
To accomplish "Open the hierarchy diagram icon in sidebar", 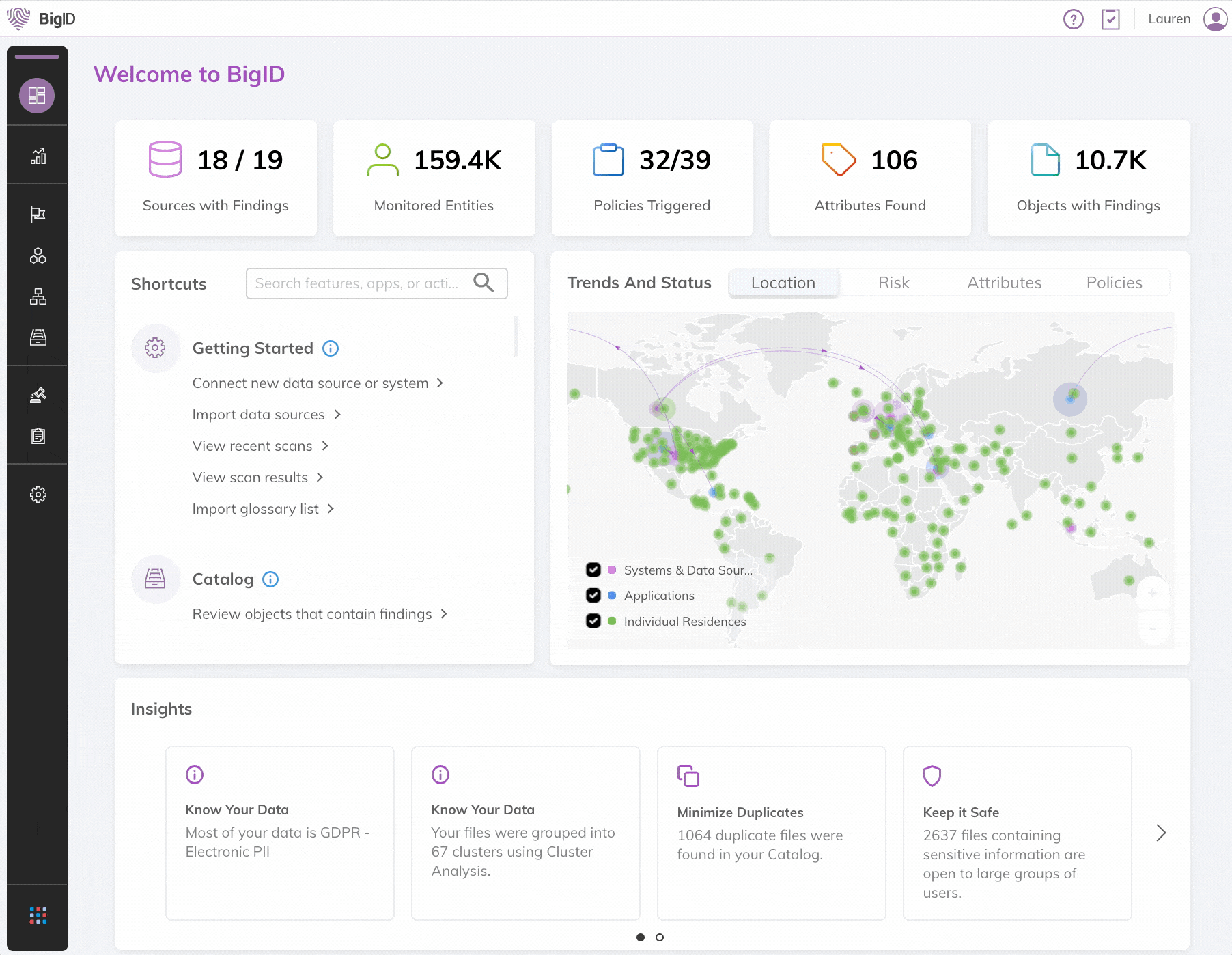I will click(x=38, y=296).
